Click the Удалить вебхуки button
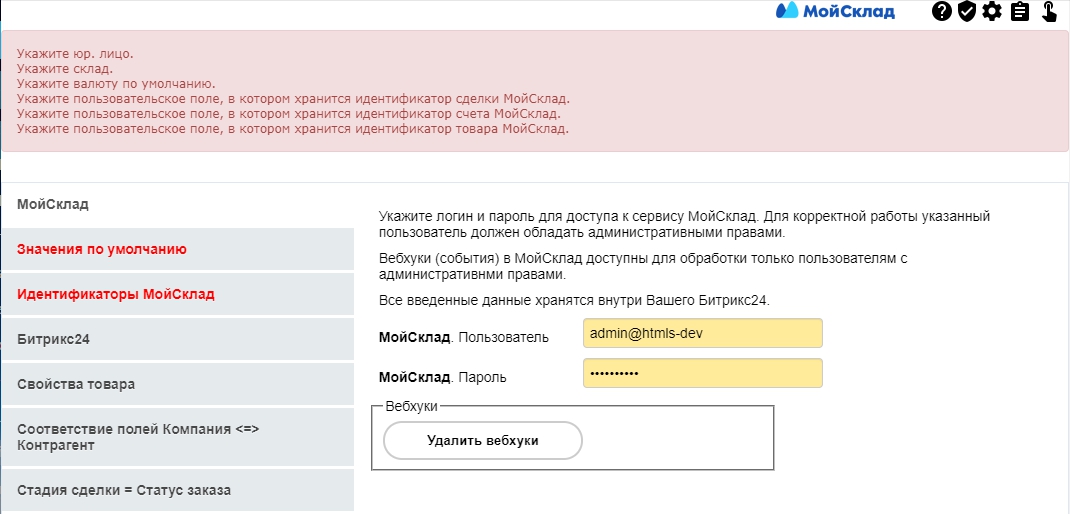The height and width of the screenshot is (514, 1070). pyautogui.click(x=482, y=440)
